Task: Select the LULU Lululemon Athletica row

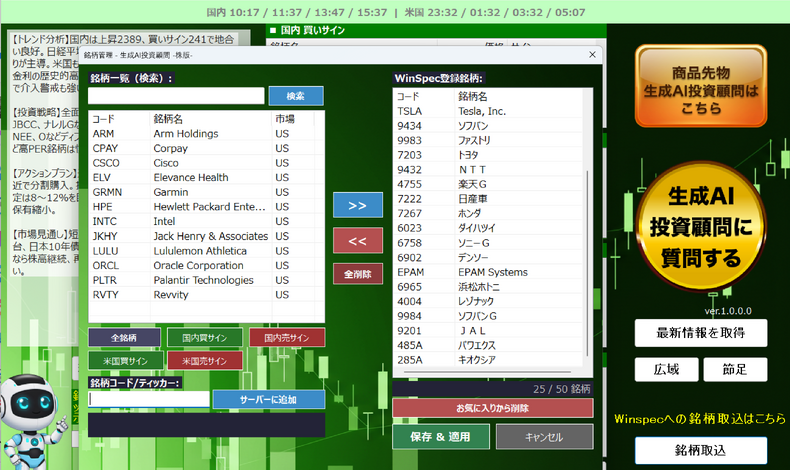Action: coord(206,251)
